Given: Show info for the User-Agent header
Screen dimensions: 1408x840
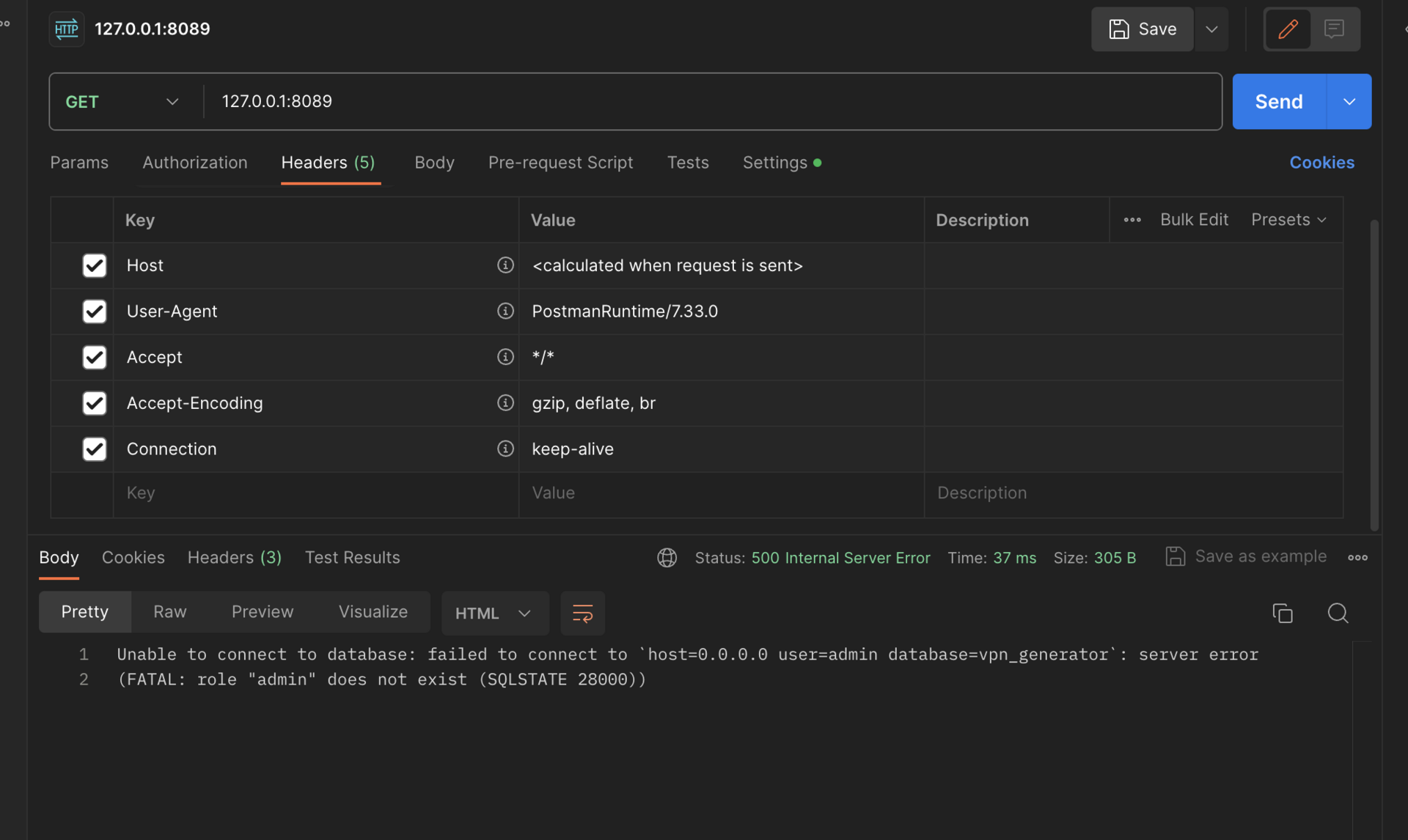Looking at the screenshot, I should tap(505, 311).
